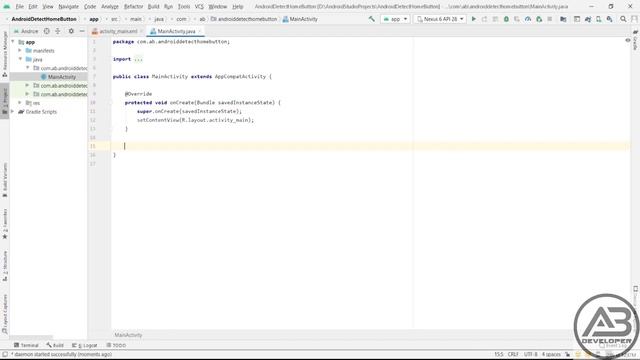
Task: Click the inspection eye icon at editor top-right
Action: click(x=628, y=40)
